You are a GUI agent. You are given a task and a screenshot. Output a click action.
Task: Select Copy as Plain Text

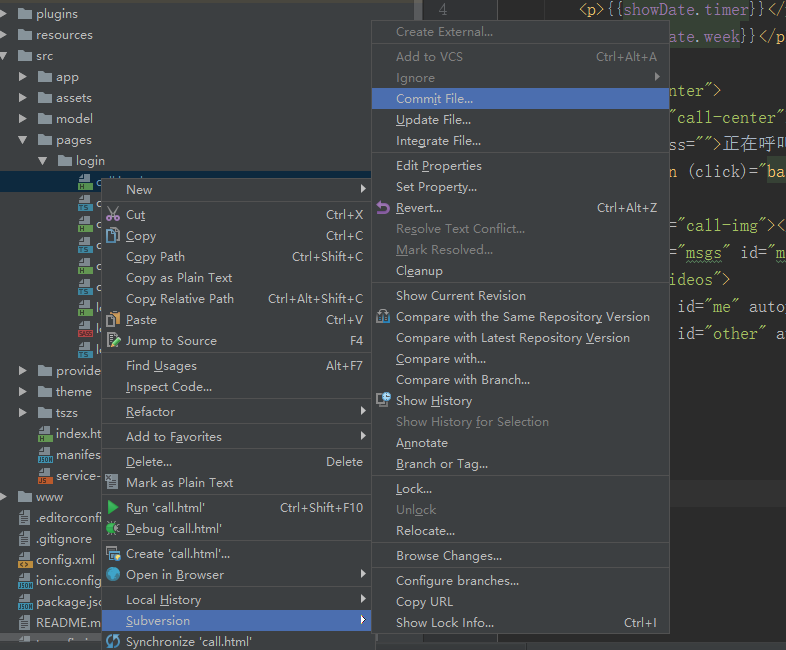point(236,278)
